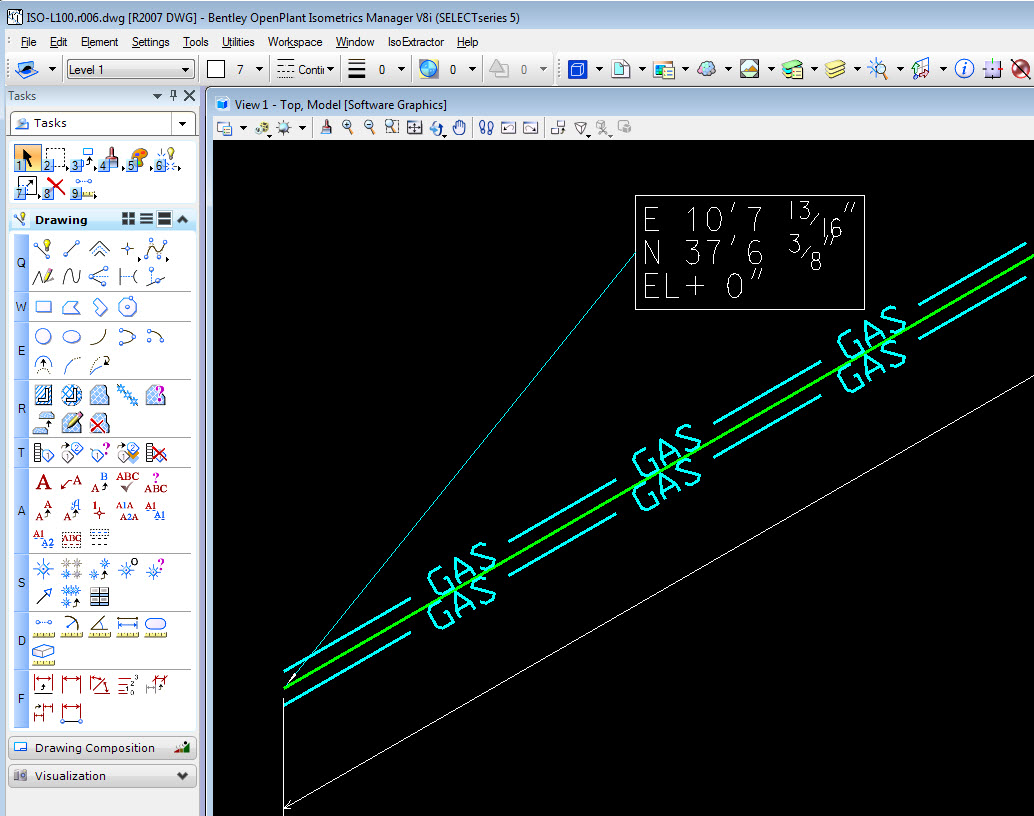Click the line weight preview bars

pyautogui.click(x=357, y=69)
